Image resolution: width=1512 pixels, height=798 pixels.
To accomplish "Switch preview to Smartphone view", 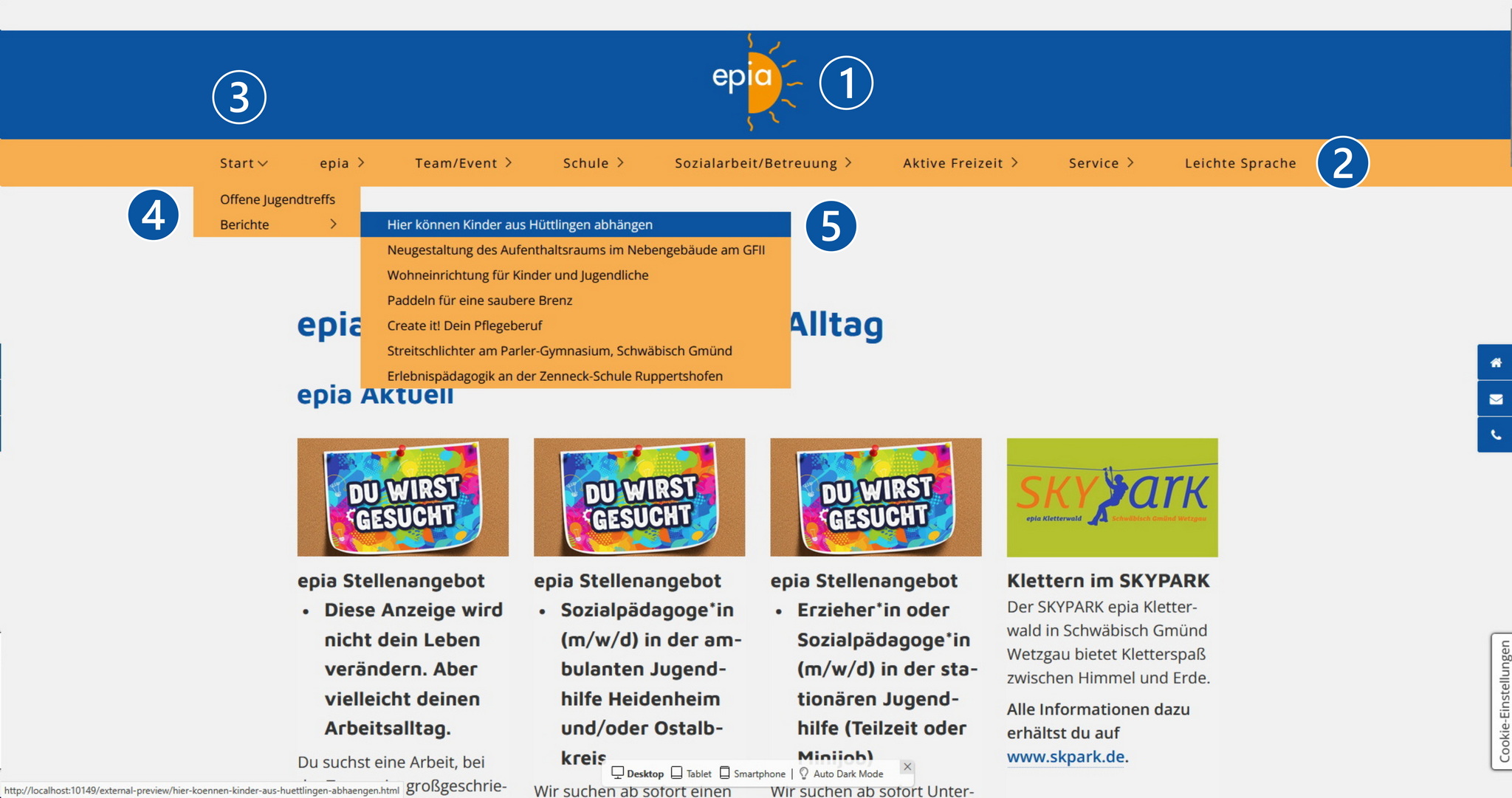I will coord(752,774).
